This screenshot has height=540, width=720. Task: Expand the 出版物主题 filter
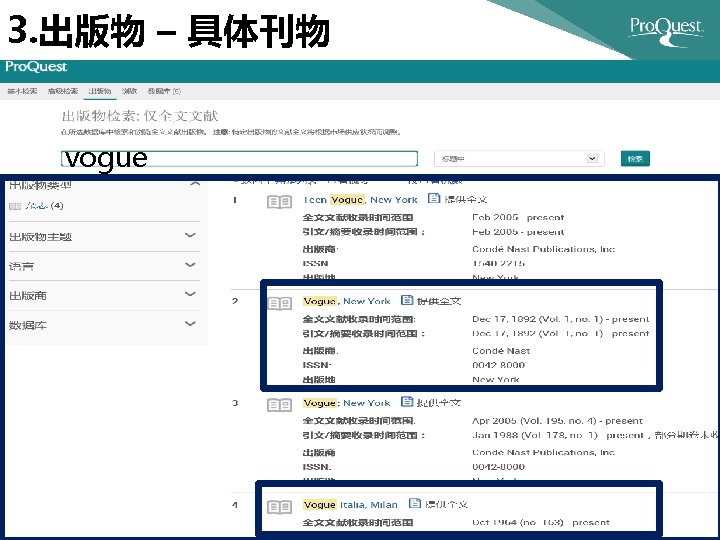tap(104, 236)
